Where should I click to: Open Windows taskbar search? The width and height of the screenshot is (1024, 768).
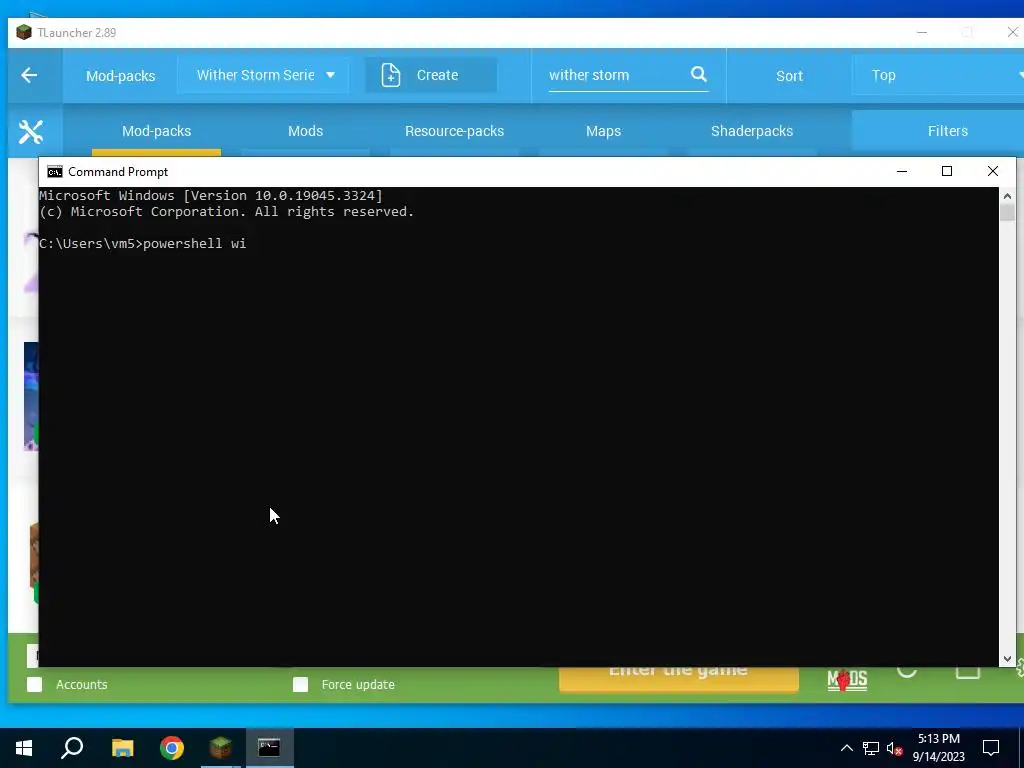coord(72,748)
